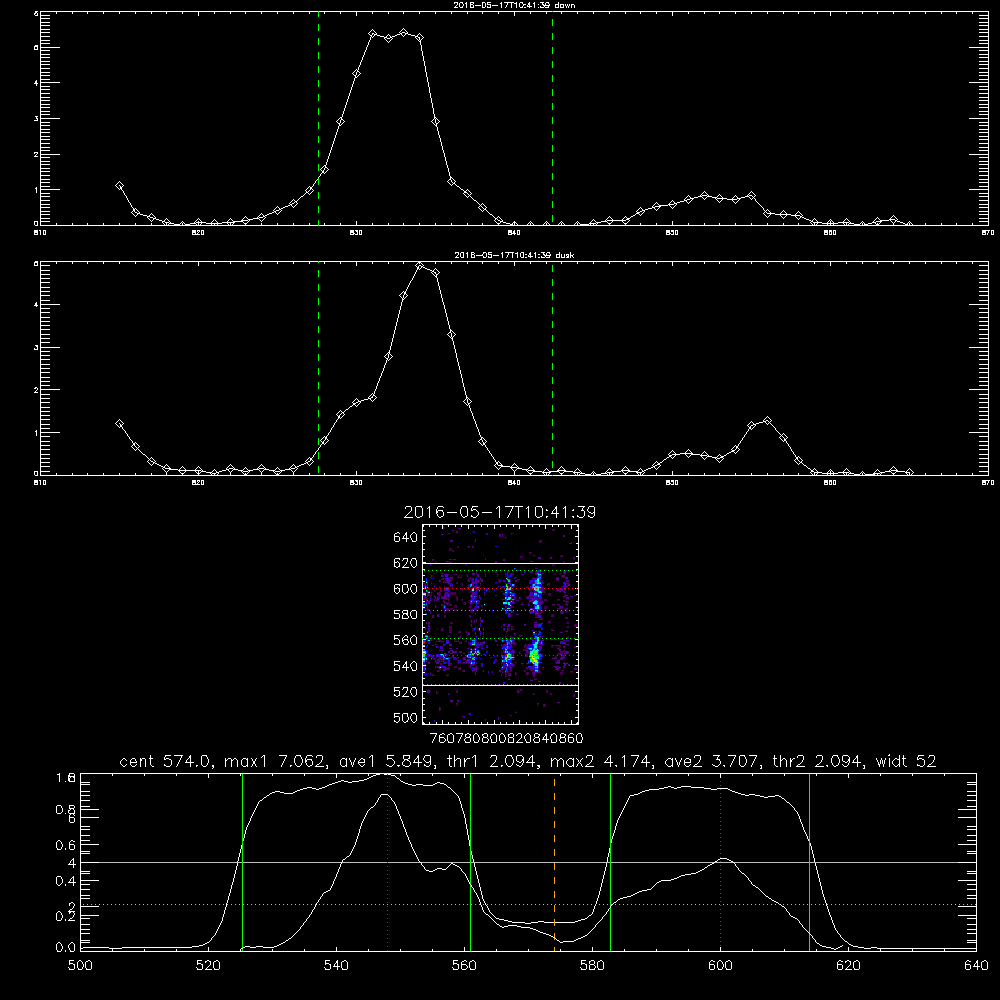The width and height of the screenshot is (1000, 1000).
Task: Click x-axis label 860 of dusk plot
Action: tap(830, 483)
